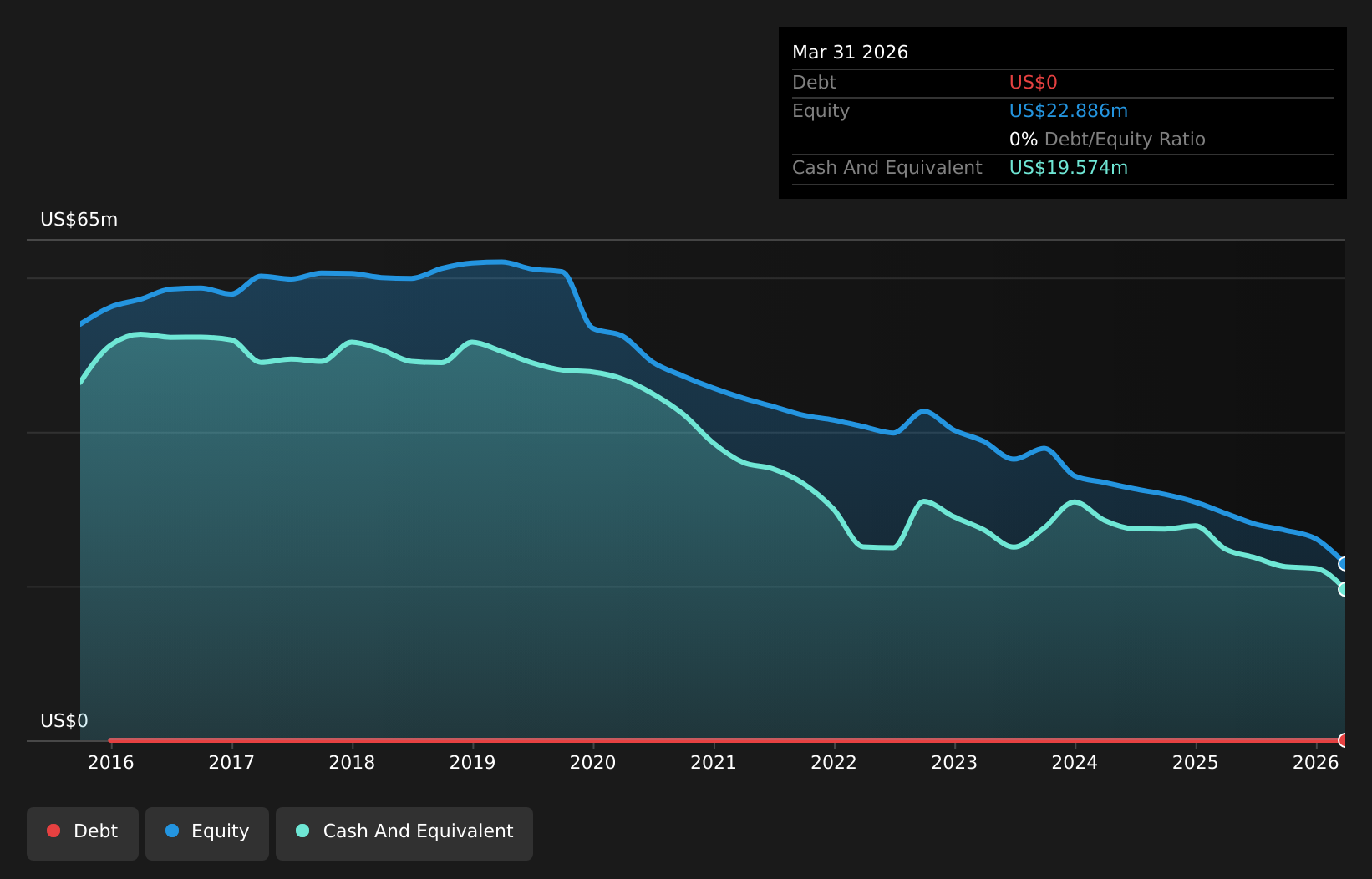Click the blue Equity legend dot

(172, 831)
